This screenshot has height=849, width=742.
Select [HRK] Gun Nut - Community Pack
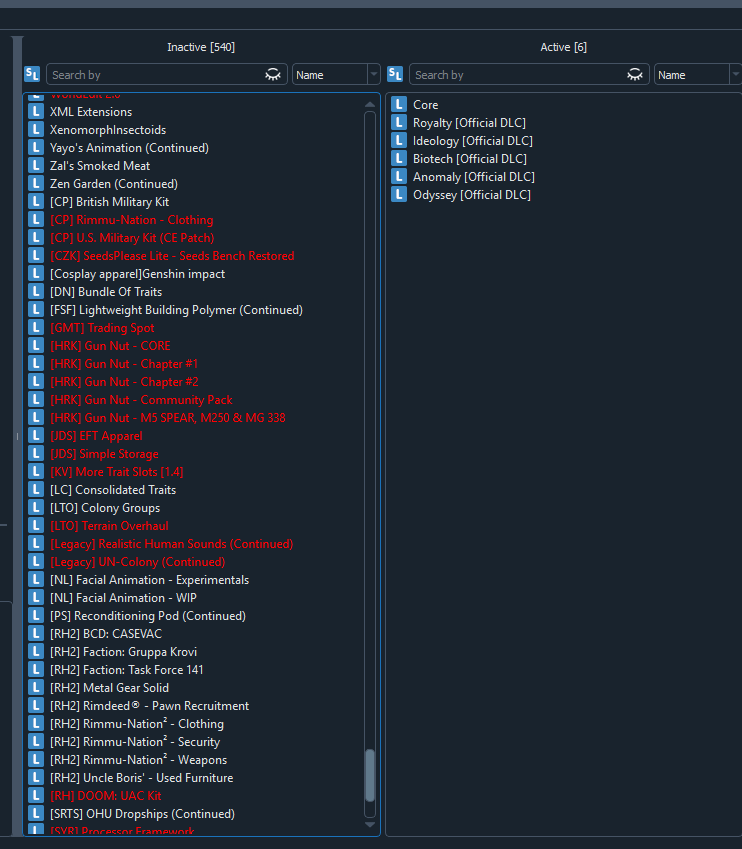click(141, 400)
